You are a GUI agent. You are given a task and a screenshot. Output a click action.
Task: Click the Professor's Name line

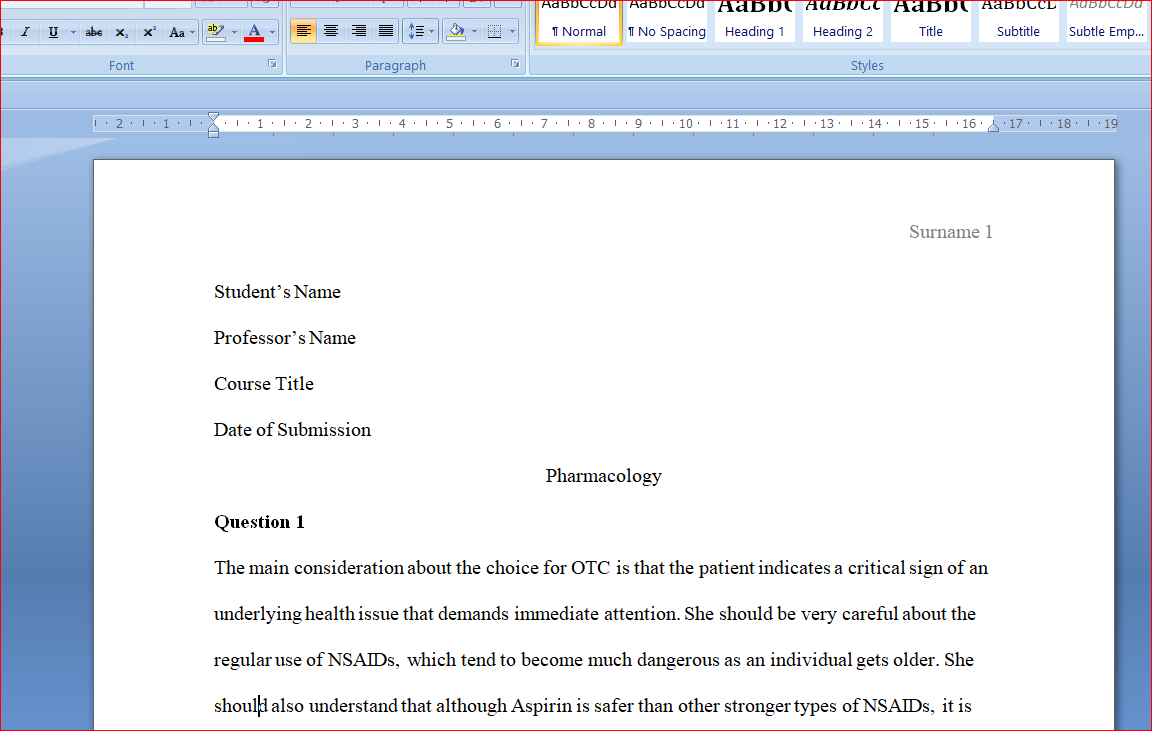point(284,338)
